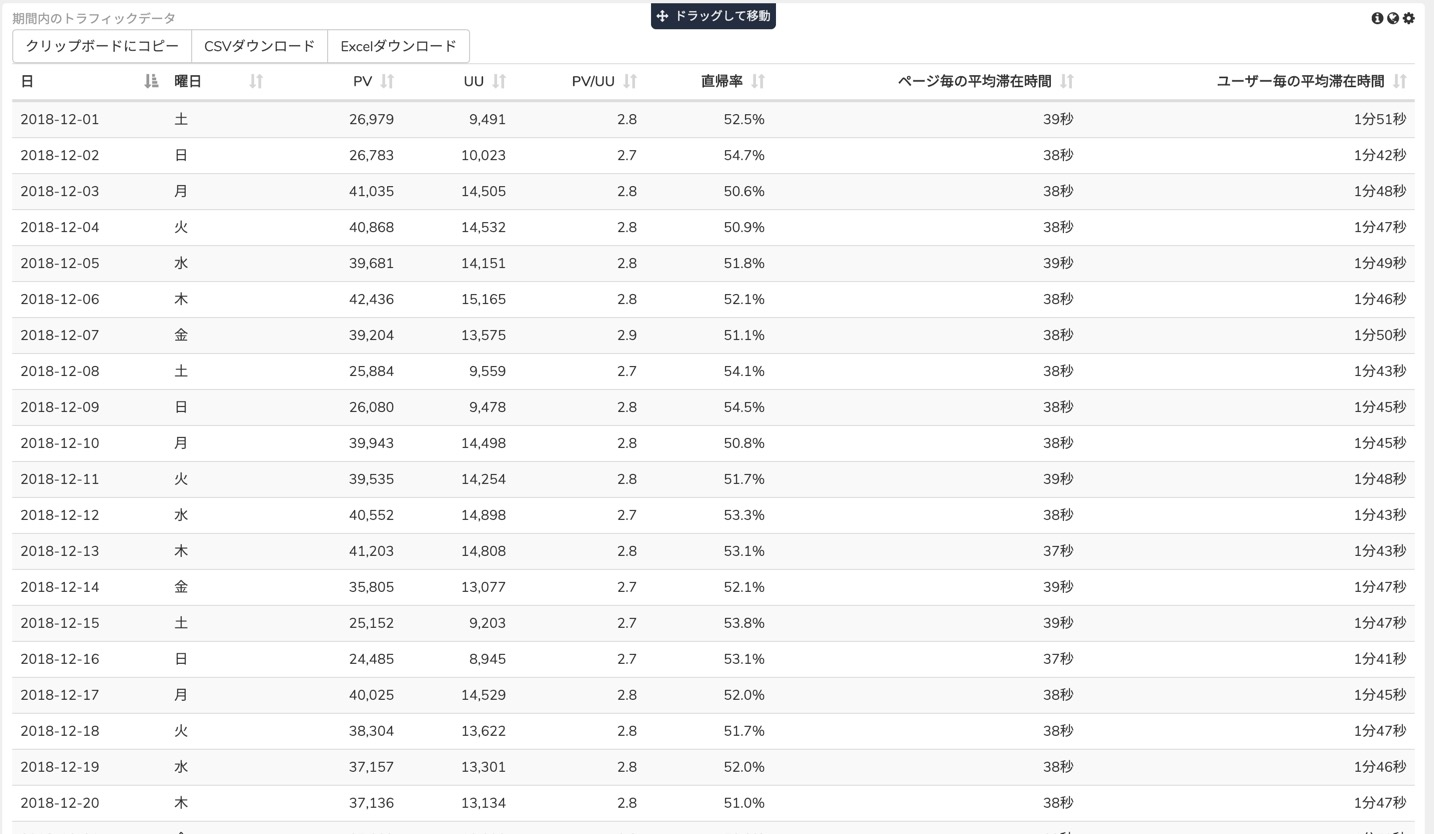The height and width of the screenshot is (834, 1434).
Task: Click Excelダウンロード button
Action: coord(398,46)
